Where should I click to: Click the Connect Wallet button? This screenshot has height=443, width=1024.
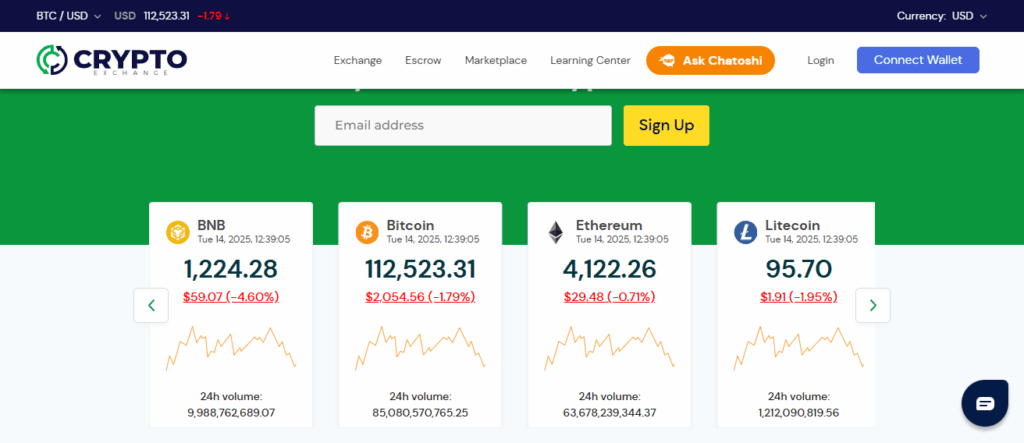click(918, 60)
